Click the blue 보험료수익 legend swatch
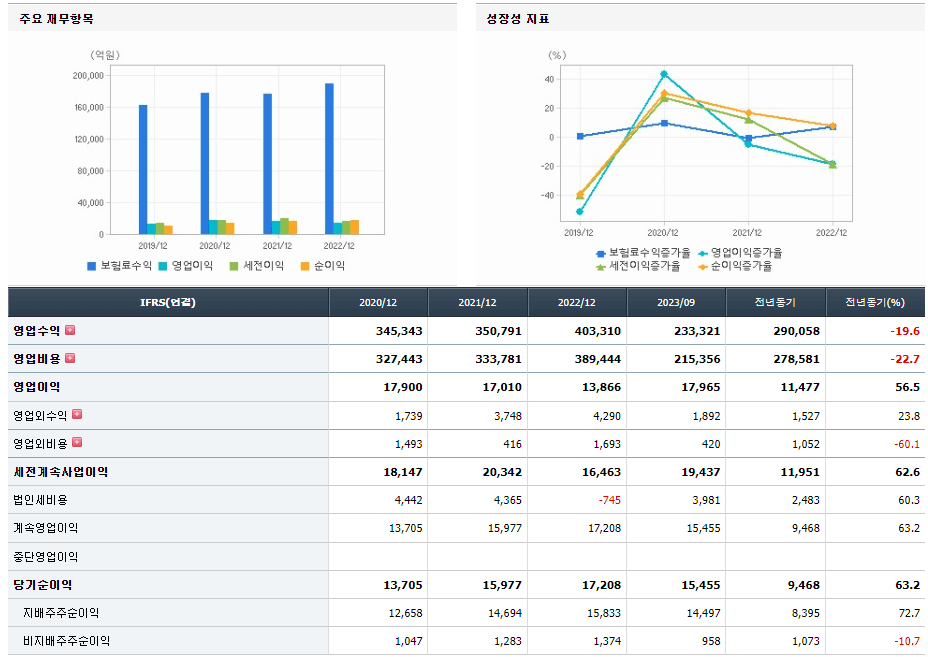 pyautogui.click(x=91, y=266)
